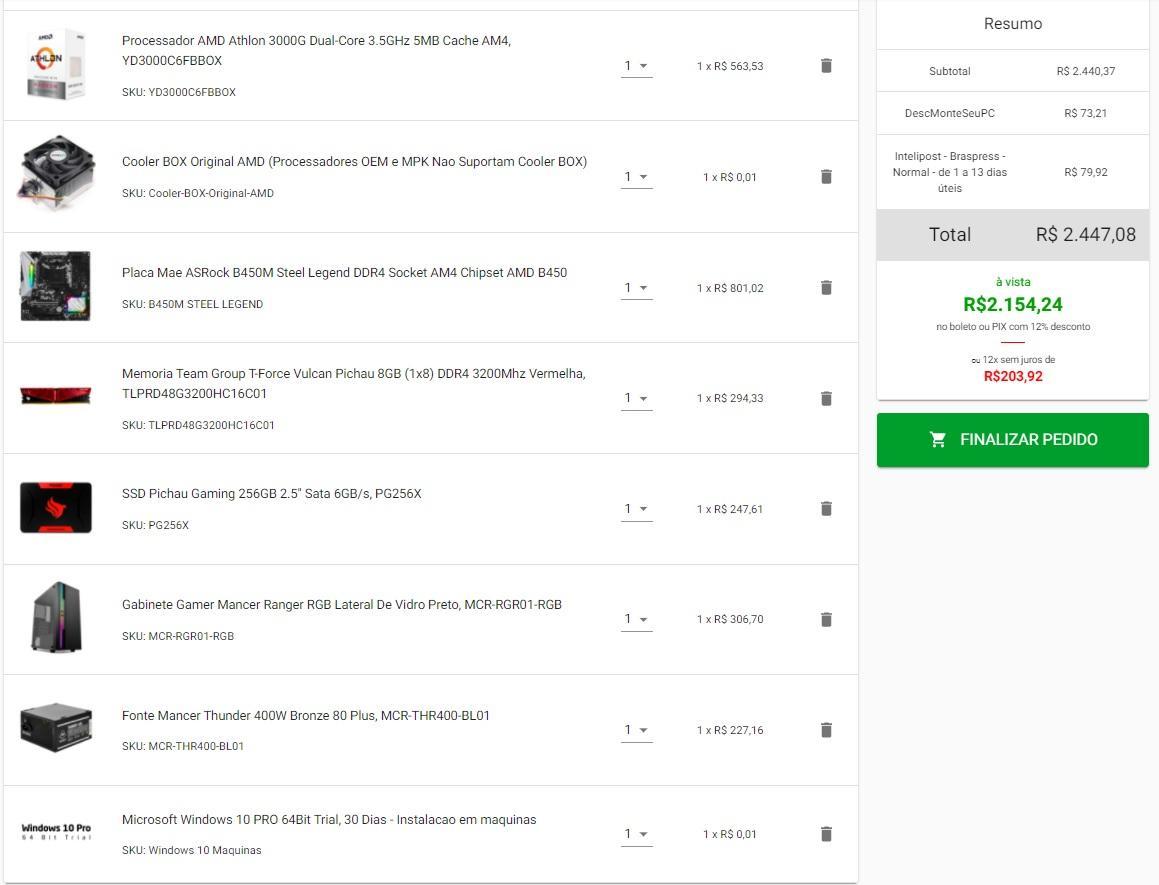This screenshot has height=885, width=1159.
Task: Select SKU: B450M STEEL LEGEND text
Action: point(192,304)
